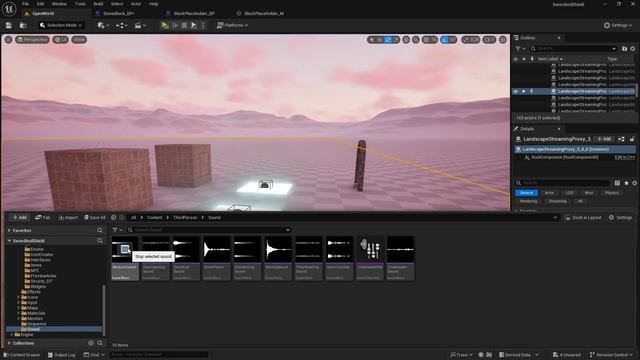Viewport: 640px width, 360px height.
Task: Open the Selection Mode dropdown
Action: (x=61, y=25)
